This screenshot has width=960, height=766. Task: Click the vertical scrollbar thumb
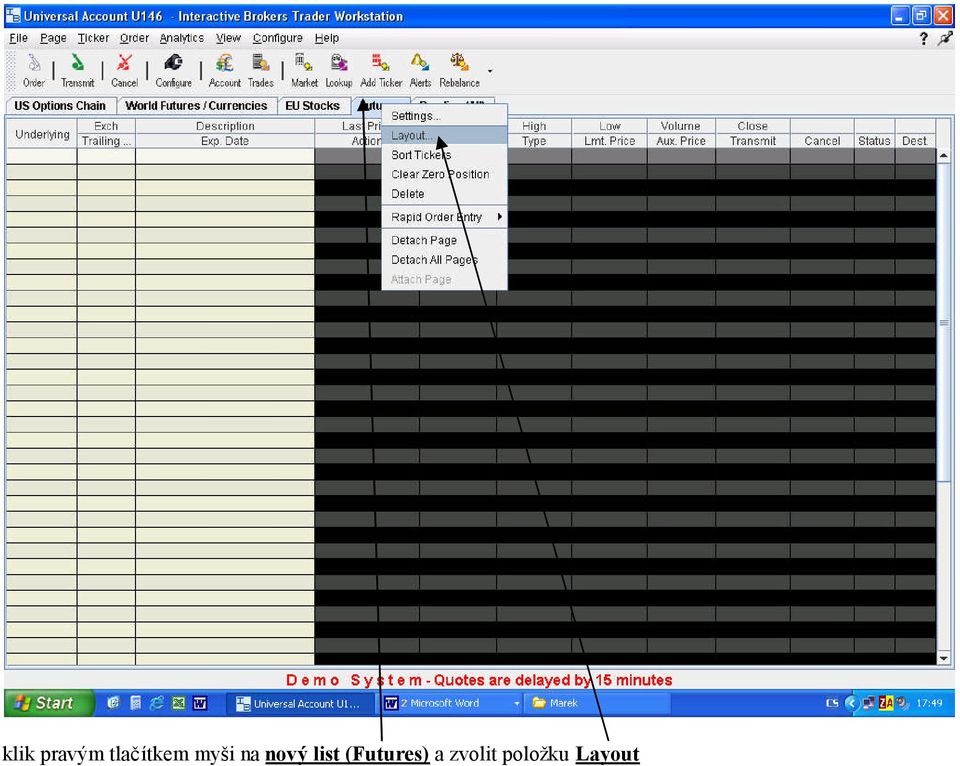pyautogui.click(x=943, y=323)
